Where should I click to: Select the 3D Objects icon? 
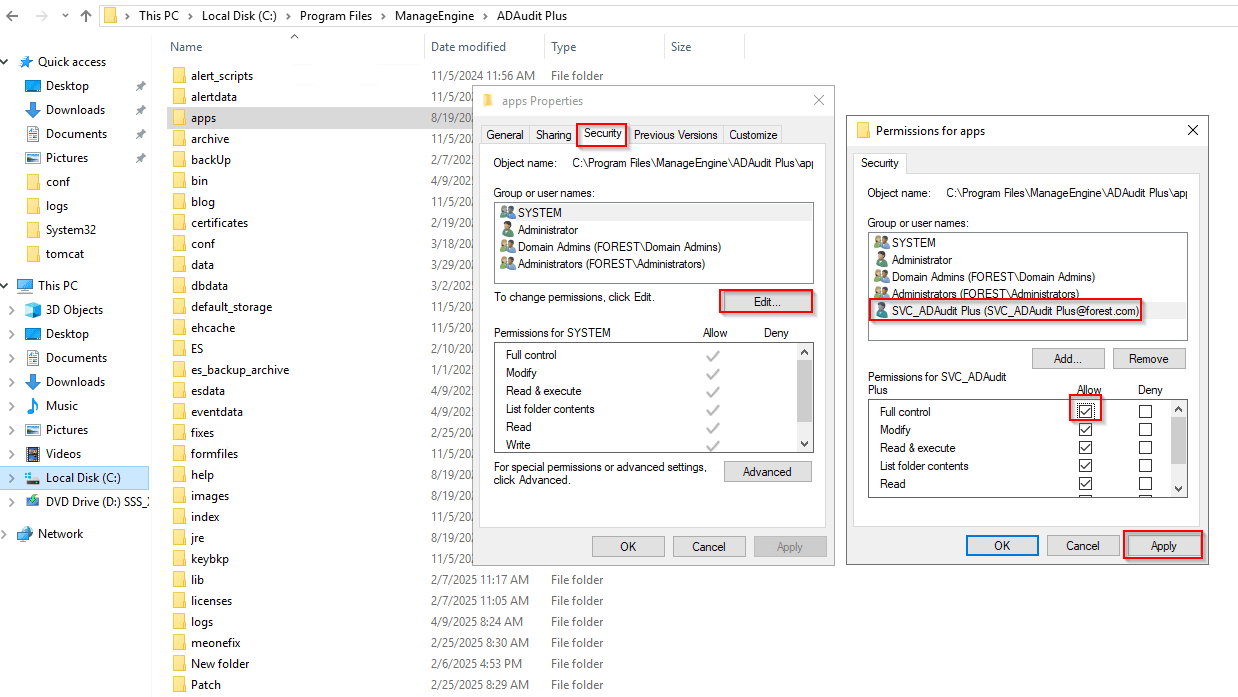[33, 310]
